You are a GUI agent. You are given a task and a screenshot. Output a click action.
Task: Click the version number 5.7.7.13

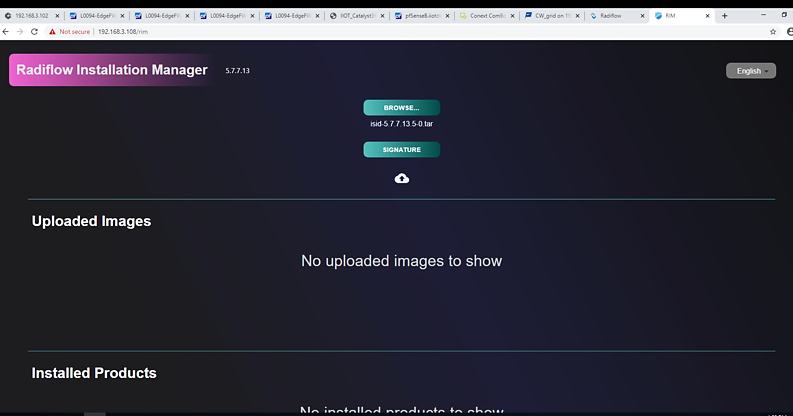point(237,71)
